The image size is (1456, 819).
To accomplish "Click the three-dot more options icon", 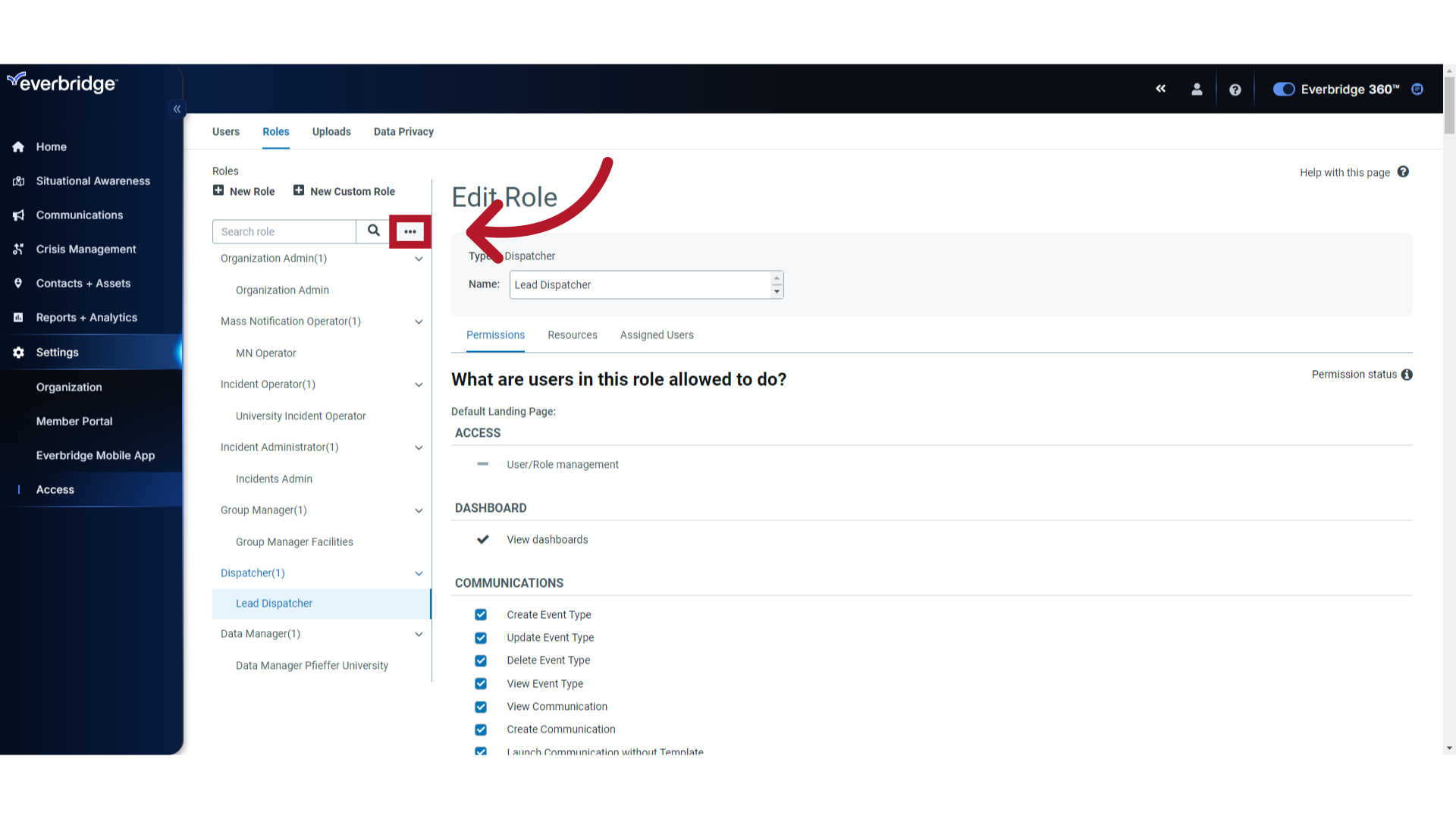I will point(409,231).
